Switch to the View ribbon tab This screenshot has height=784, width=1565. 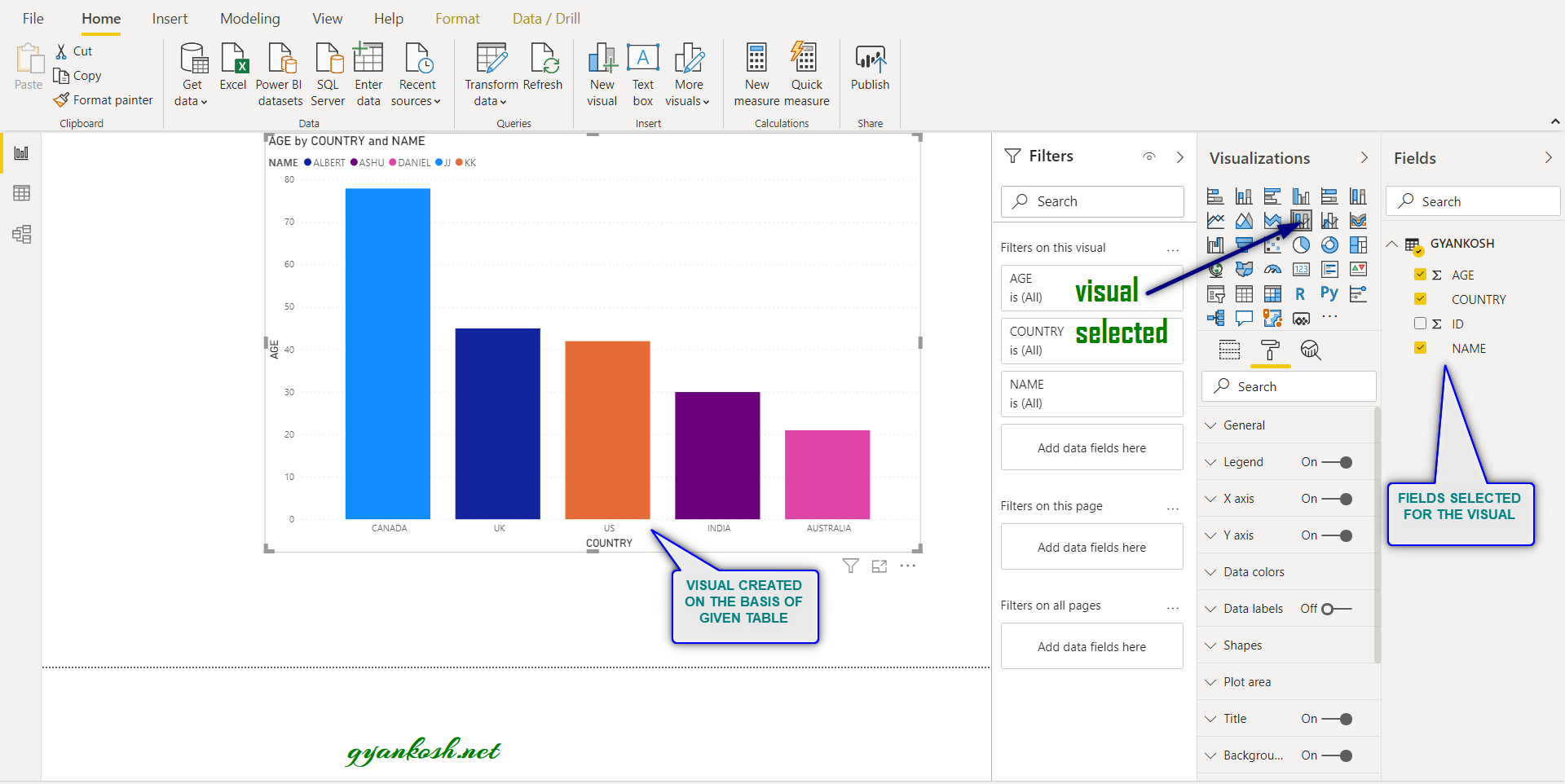pos(328,19)
